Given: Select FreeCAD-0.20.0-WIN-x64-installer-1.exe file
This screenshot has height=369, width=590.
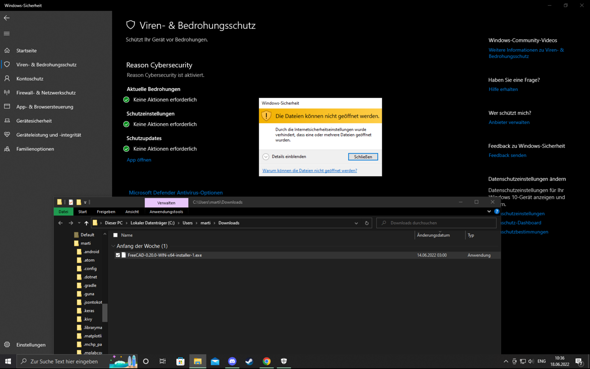Looking at the screenshot, I should 164,255.
